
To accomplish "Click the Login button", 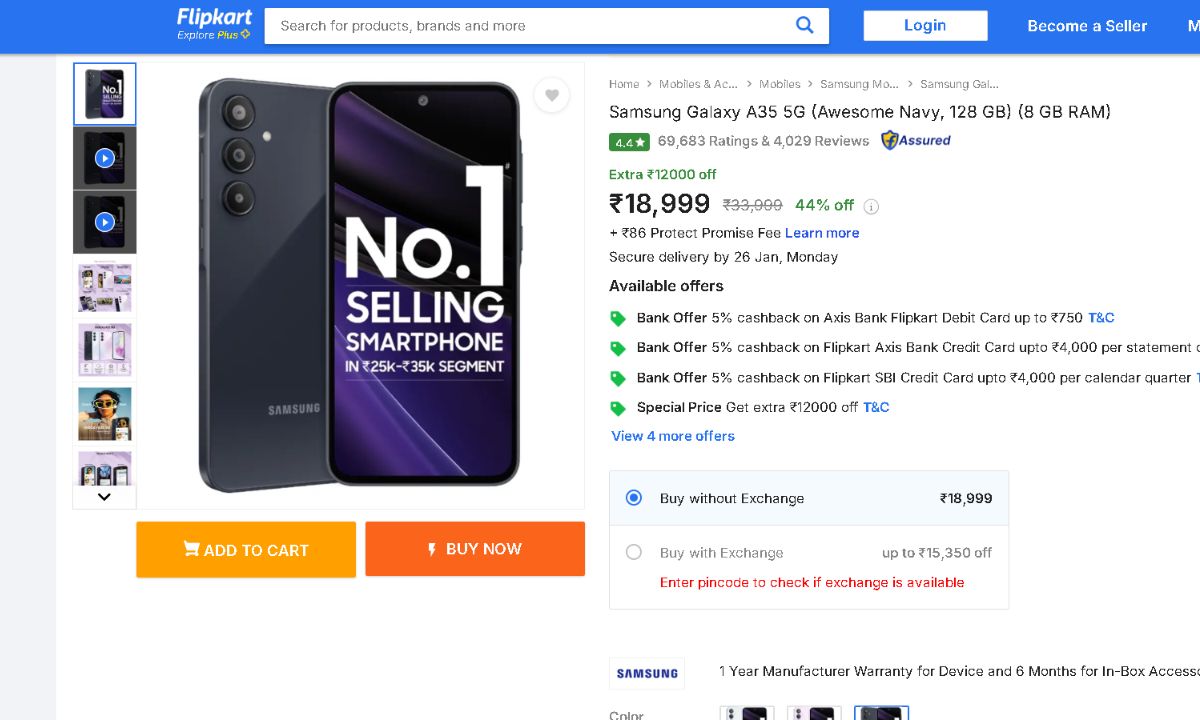I will pos(925,26).
